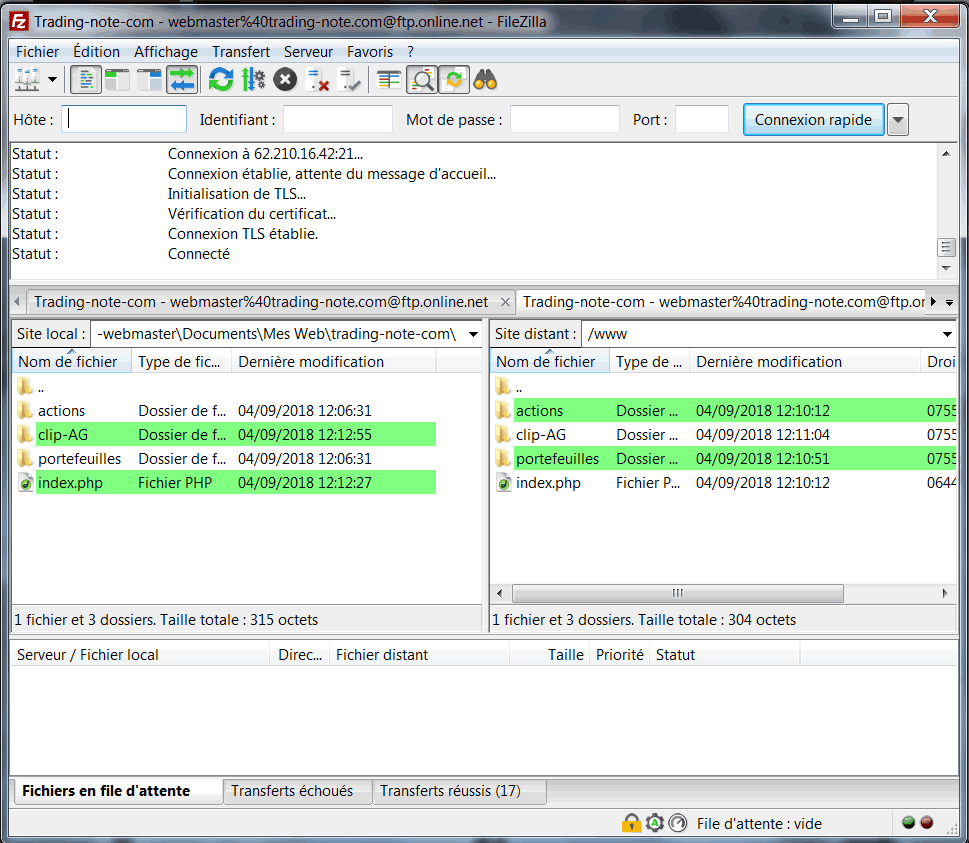Sort the queue by Statut column

[x=724, y=655]
